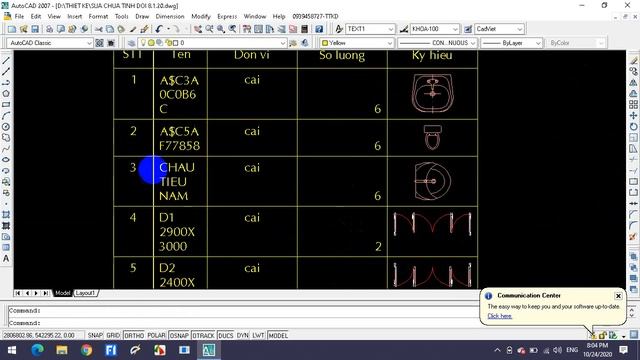Click the Help question mark icon
Viewport: 640px width, 360px height.
(319, 29)
